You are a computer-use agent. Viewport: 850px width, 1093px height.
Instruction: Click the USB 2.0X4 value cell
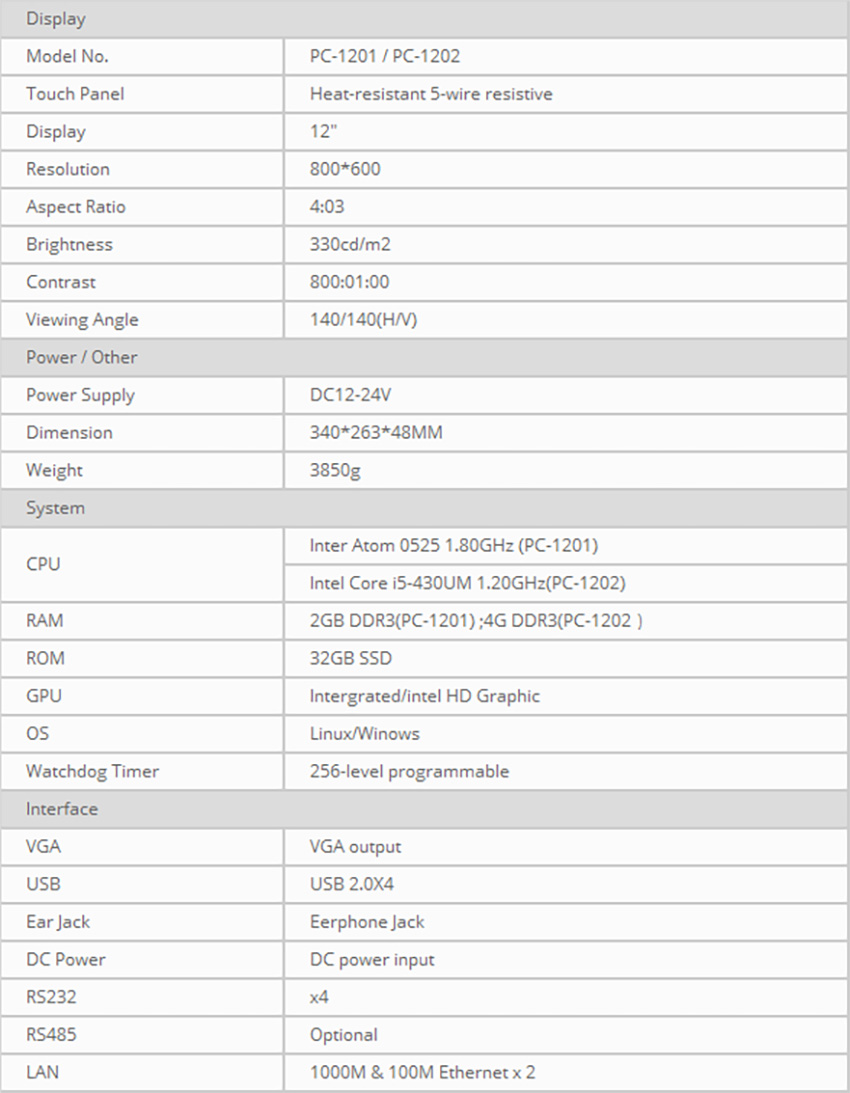355,884
